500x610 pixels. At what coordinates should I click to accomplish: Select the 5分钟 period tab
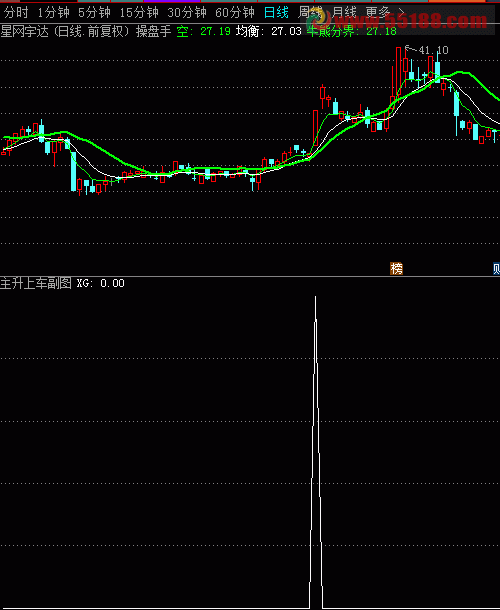pyautogui.click(x=94, y=13)
